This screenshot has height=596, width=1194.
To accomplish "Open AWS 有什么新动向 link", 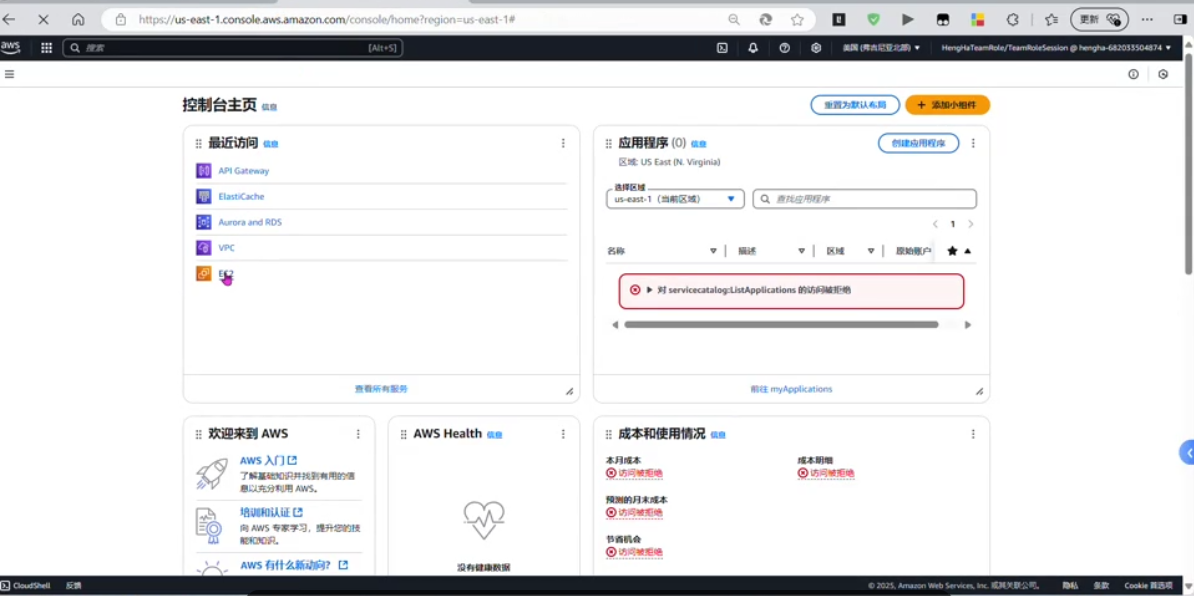I will pyautogui.click(x=294, y=565).
